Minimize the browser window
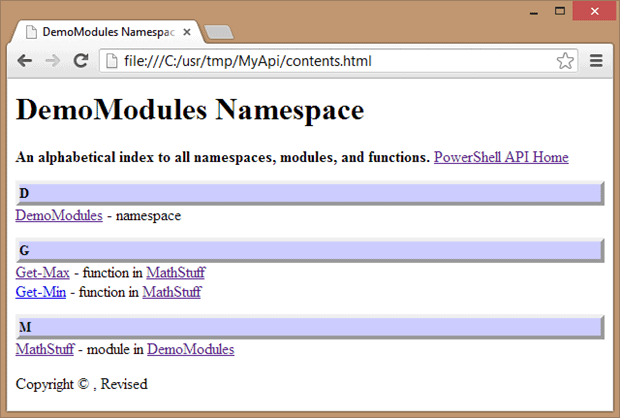Screen dimensions: 620x418 pyautogui.click(x=534, y=11)
